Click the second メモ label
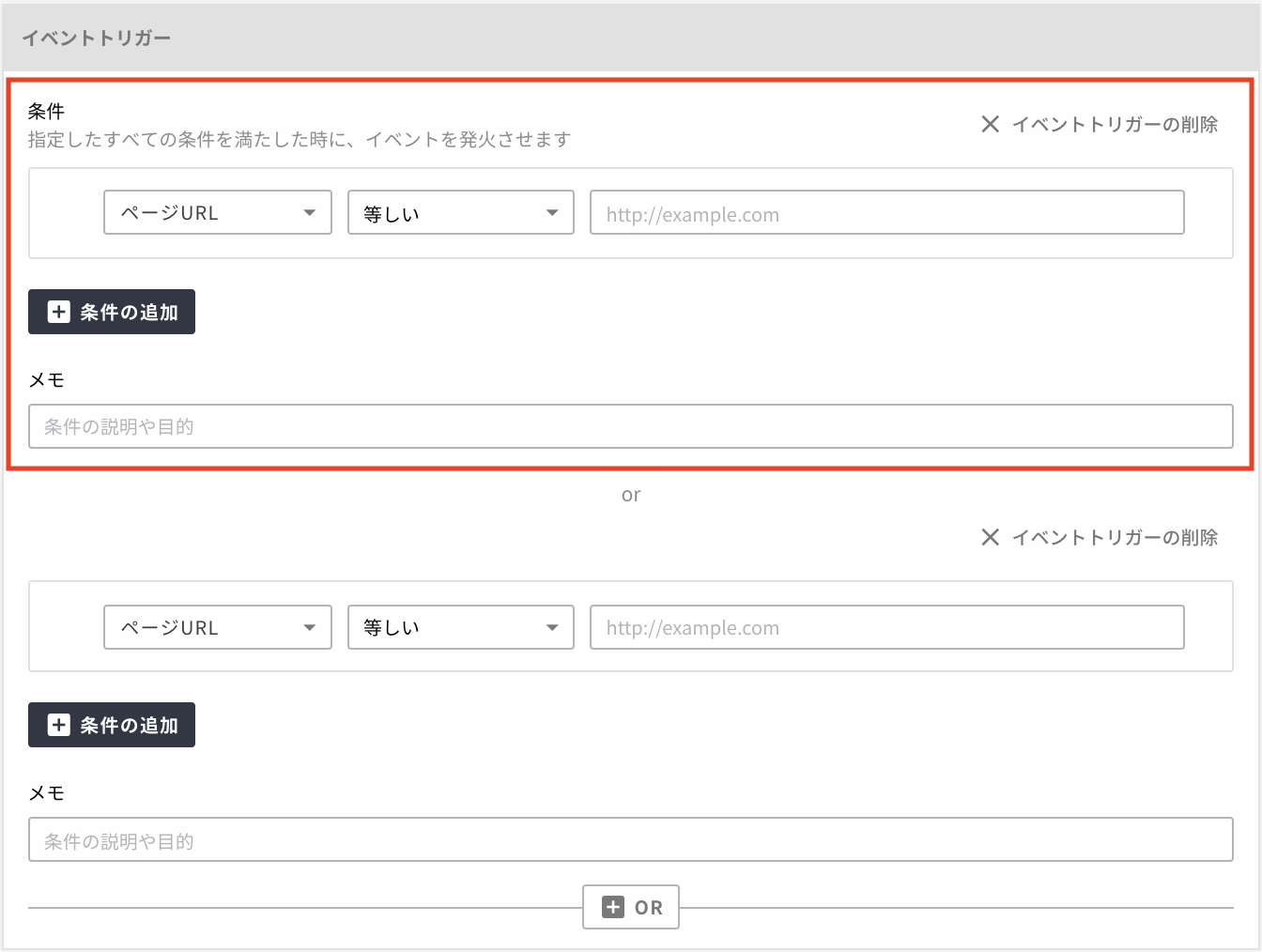The height and width of the screenshot is (952, 1262). (x=46, y=792)
